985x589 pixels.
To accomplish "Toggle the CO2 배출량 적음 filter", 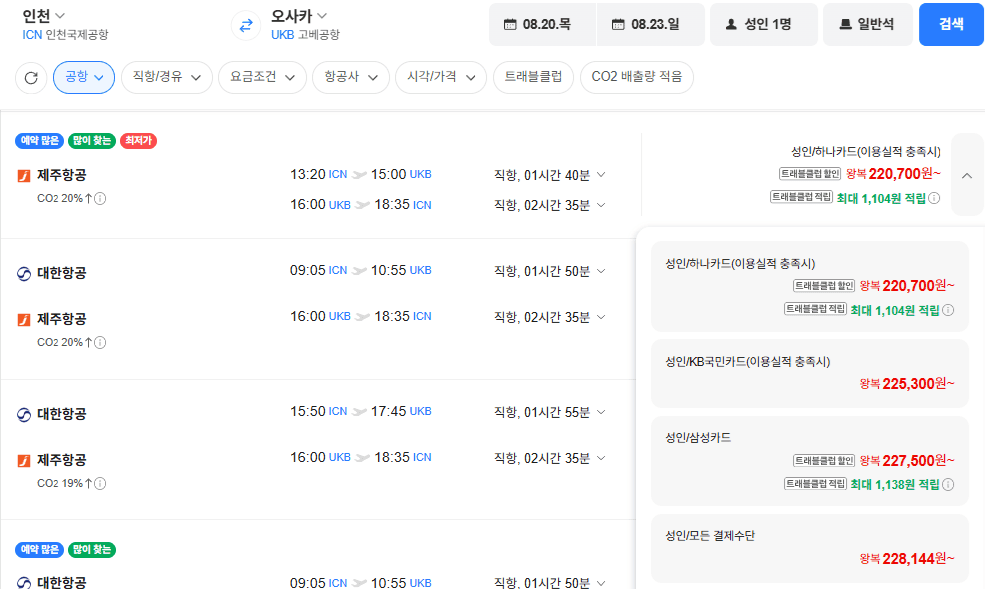I will coord(636,77).
